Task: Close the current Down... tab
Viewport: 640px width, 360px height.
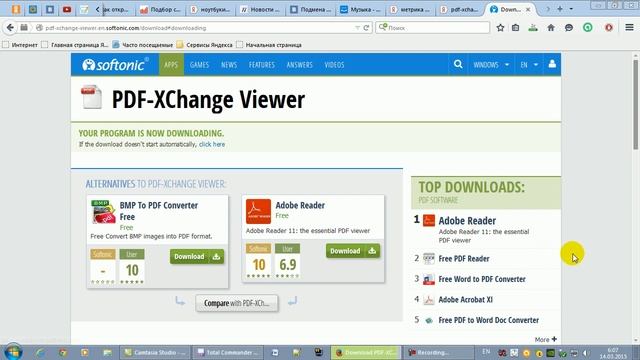Action: click(528, 9)
